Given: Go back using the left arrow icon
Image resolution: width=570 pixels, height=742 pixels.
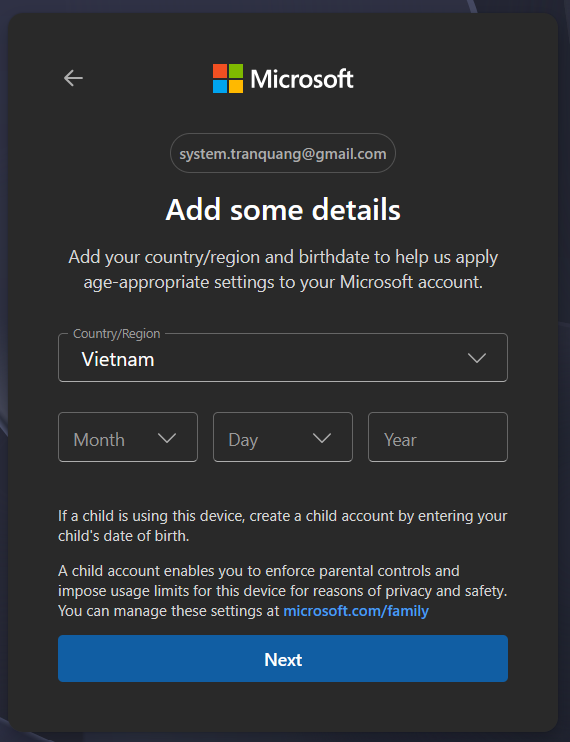Looking at the screenshot, I should [x=73, y=78].
